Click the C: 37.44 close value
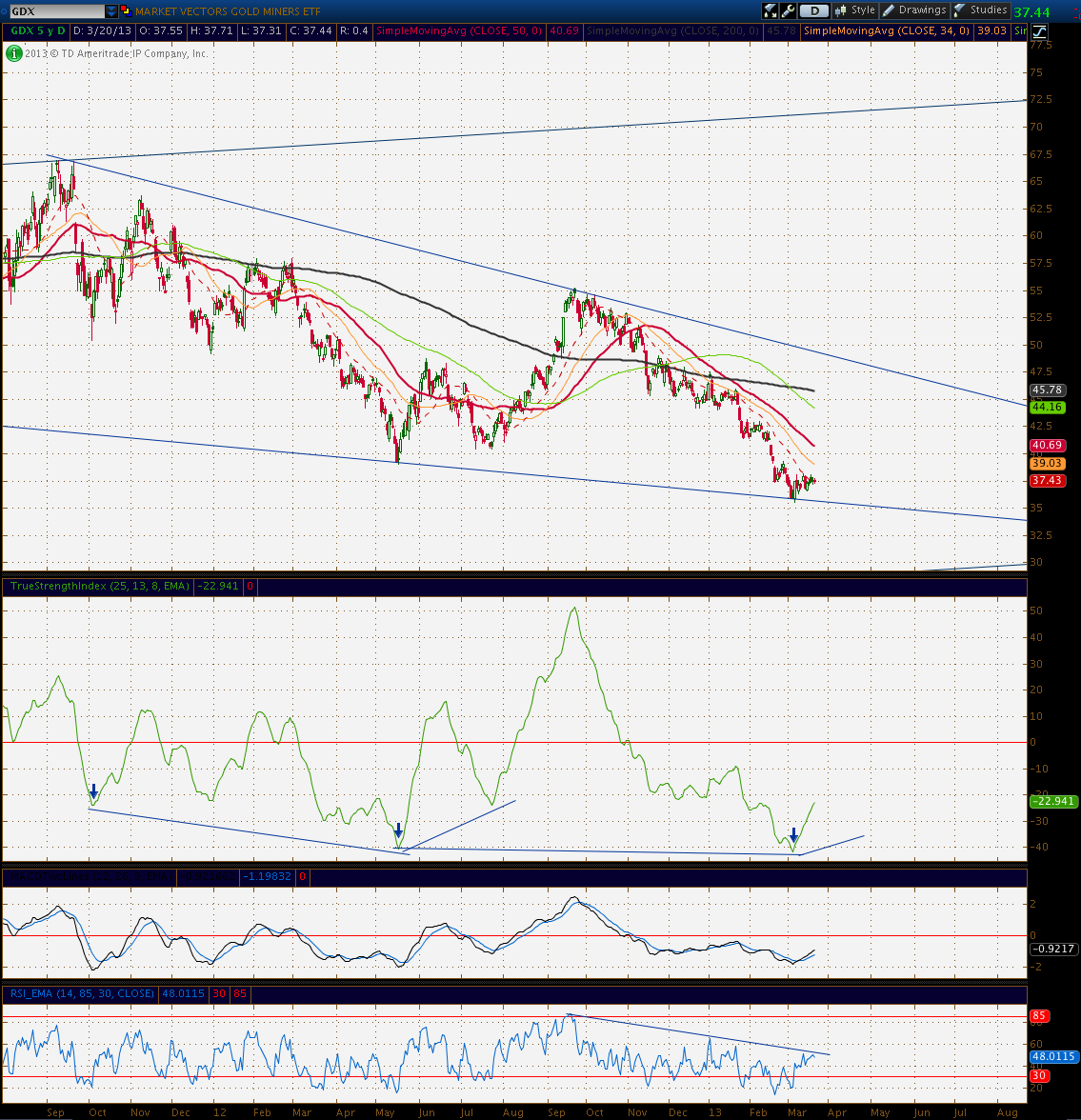Screen dimensions: 1081x1120 310,30
